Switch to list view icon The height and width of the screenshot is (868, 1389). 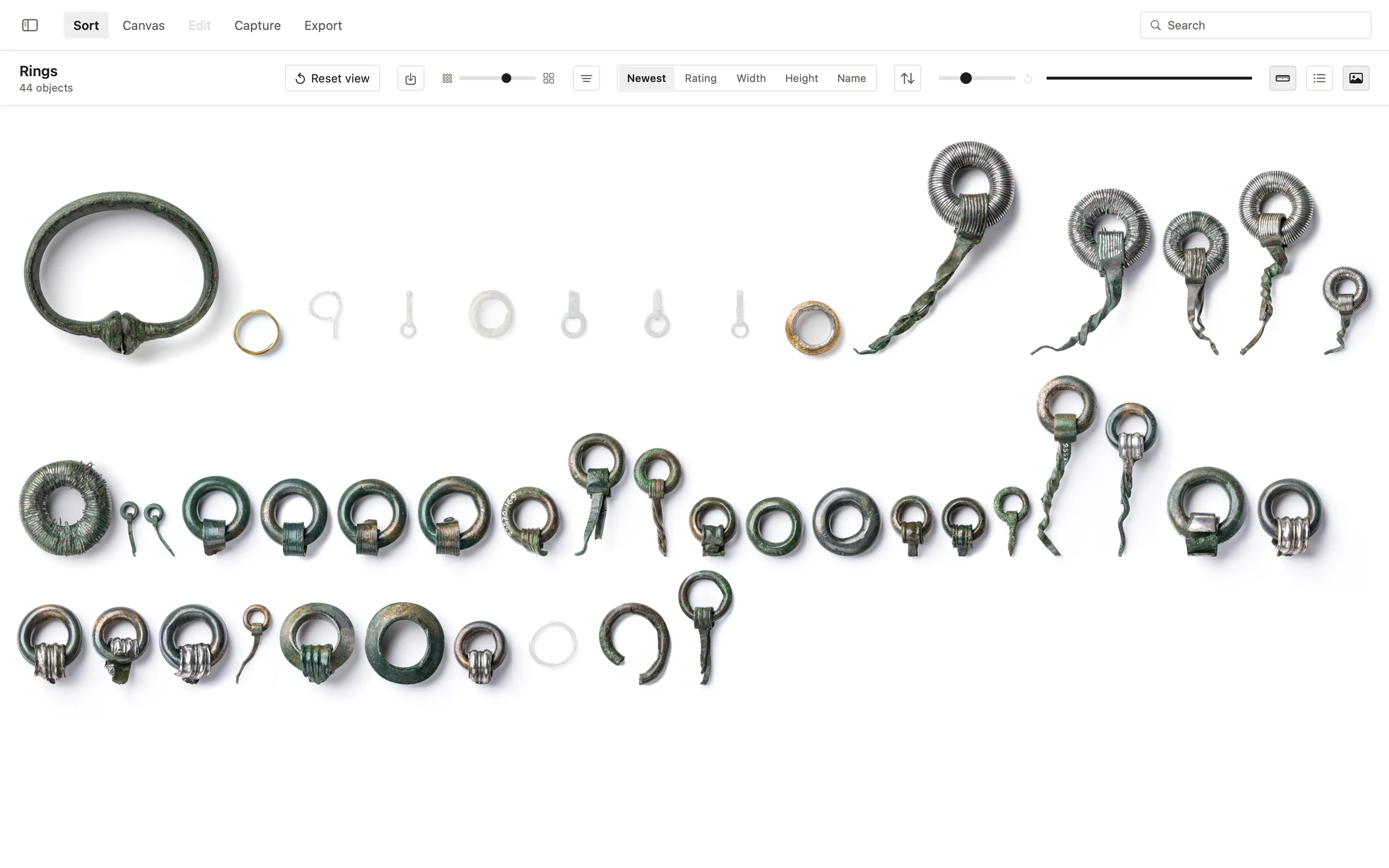[1319, 78]
